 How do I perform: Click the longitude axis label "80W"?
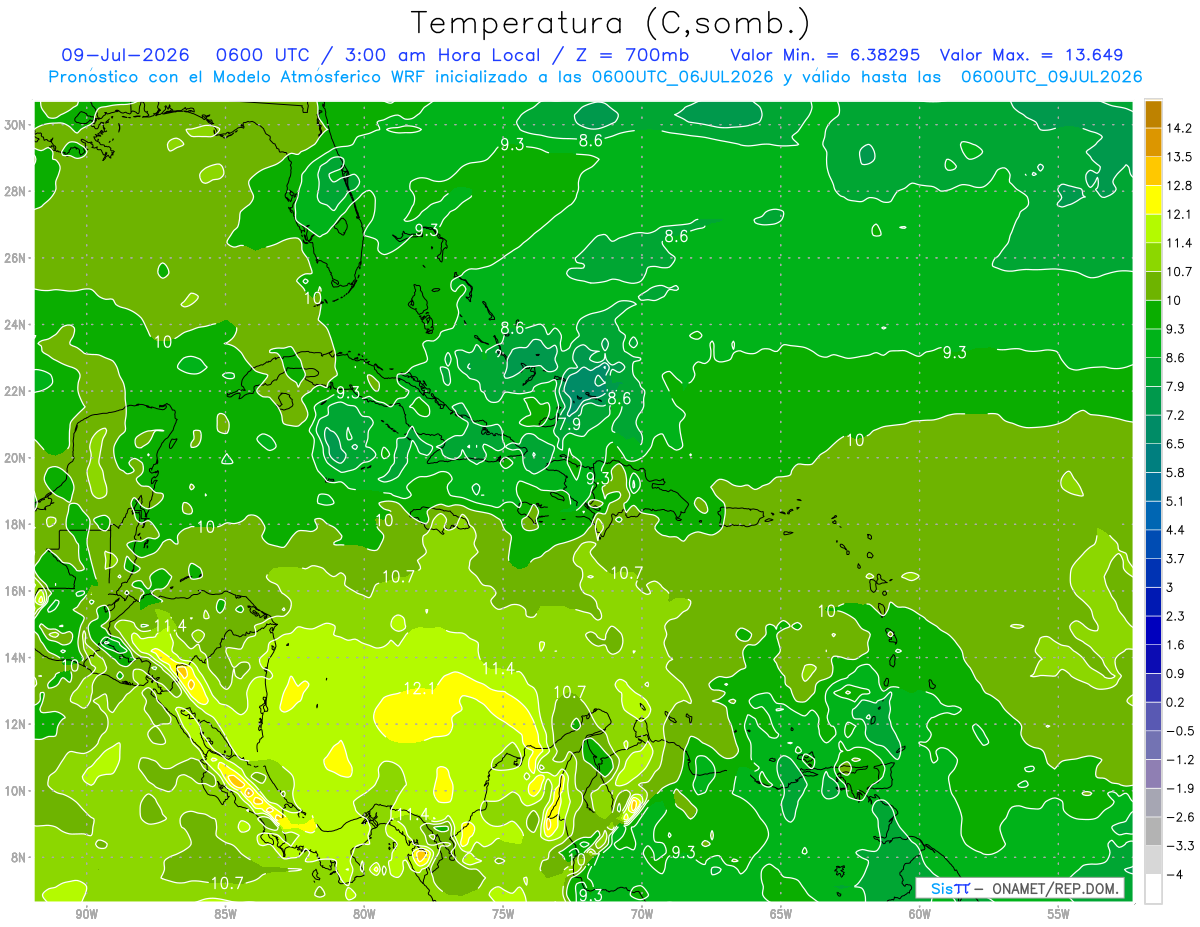pyautogui.click(x=364, y=914)
